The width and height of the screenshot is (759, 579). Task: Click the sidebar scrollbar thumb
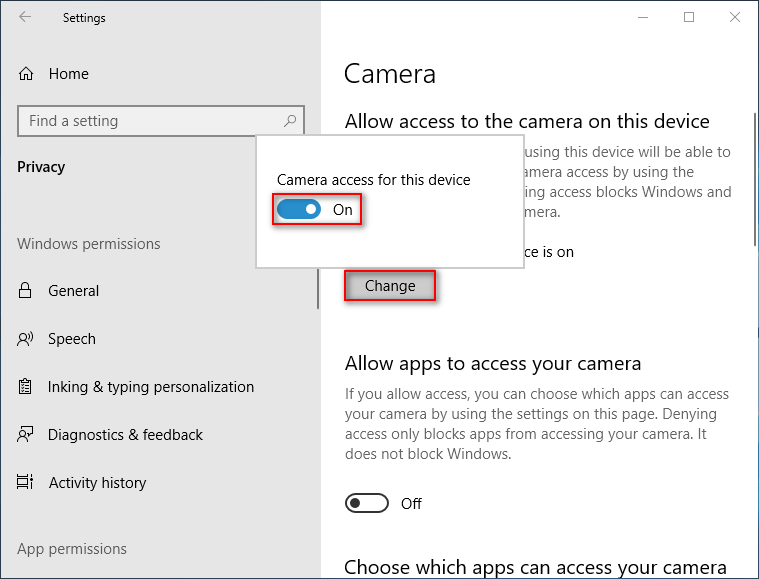pos(318,289)
